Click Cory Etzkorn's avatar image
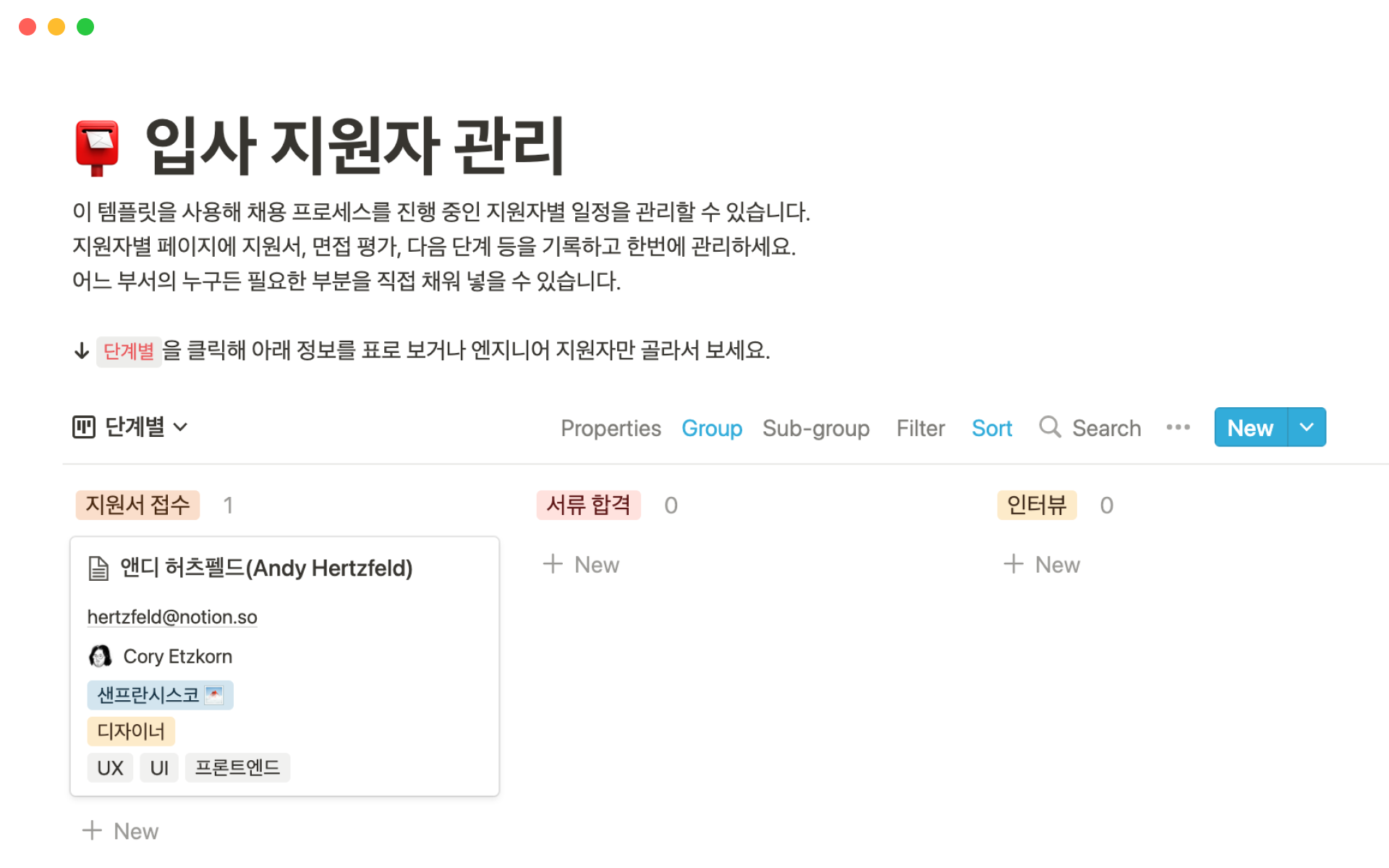This screenshot has width=1389, height=868. point(100,657)
